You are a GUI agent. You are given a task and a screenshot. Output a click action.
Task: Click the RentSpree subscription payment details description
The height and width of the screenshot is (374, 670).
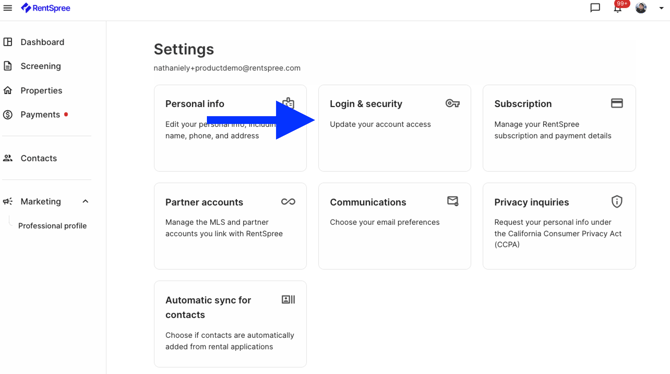tap(552, 130)
